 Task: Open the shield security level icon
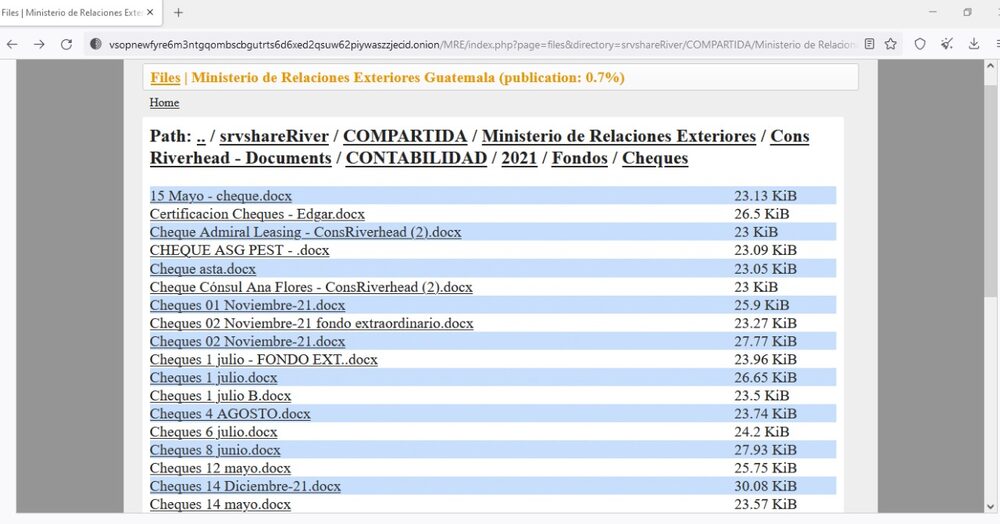(x=920, y=44)
